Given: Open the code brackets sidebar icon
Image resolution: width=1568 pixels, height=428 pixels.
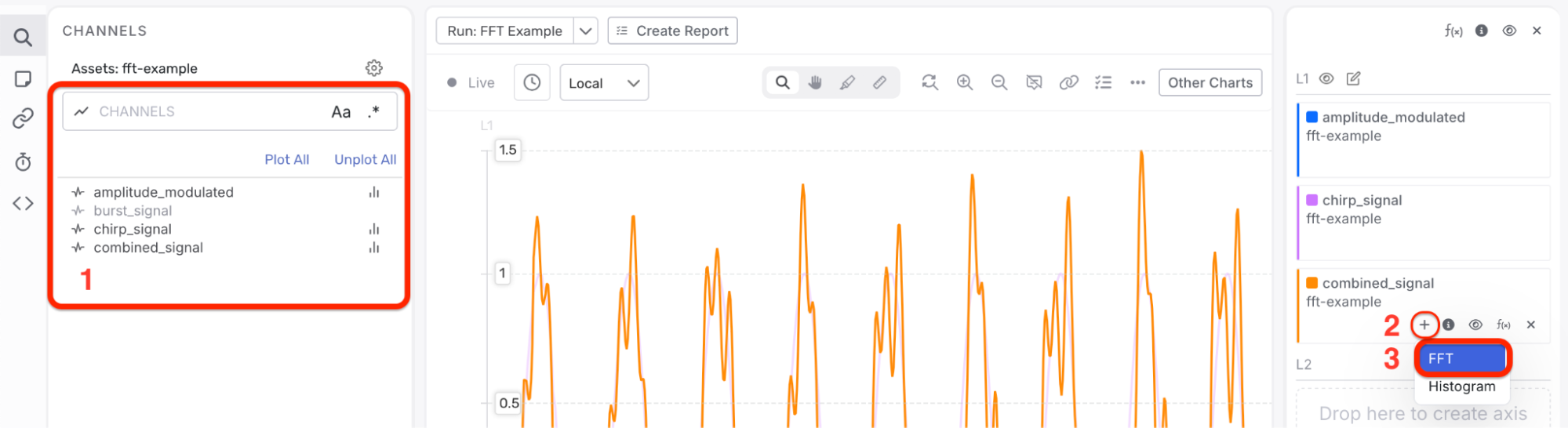Looking at the screenshot, I should (x=23, y=204).
